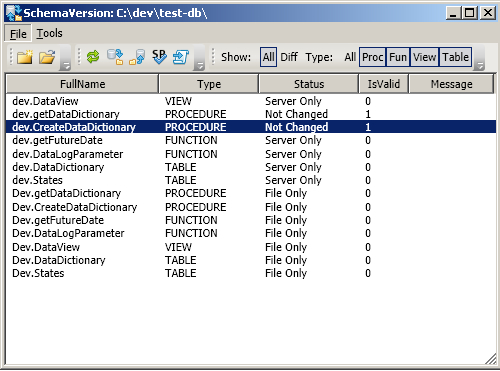Sort by the Type column header
This screenshot has width=500, height=371.
click(x=209, y=84)
